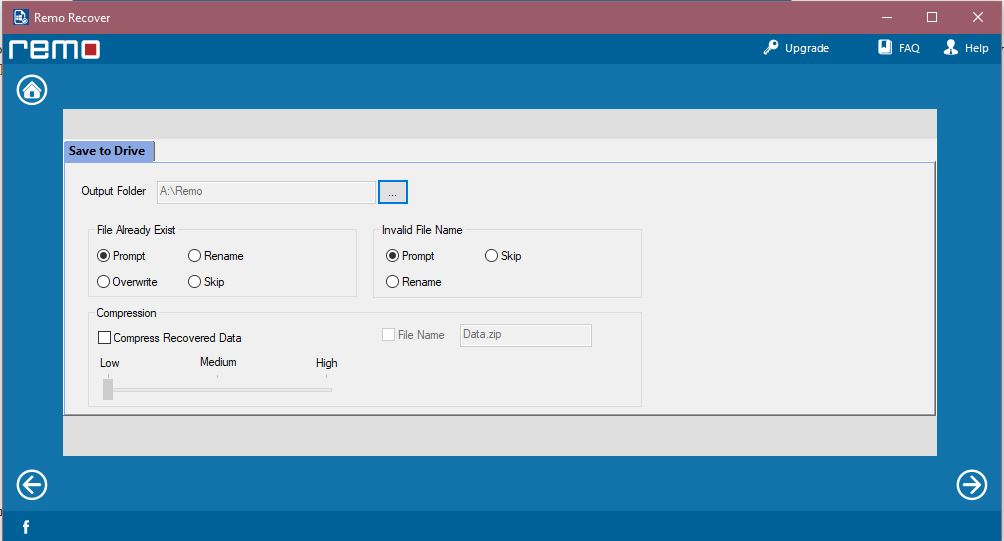Image resolution: width=1004 pixels, height=541 pixels.
Task: Proceed with the right arrow icon
Action: [x=971, y=485]
